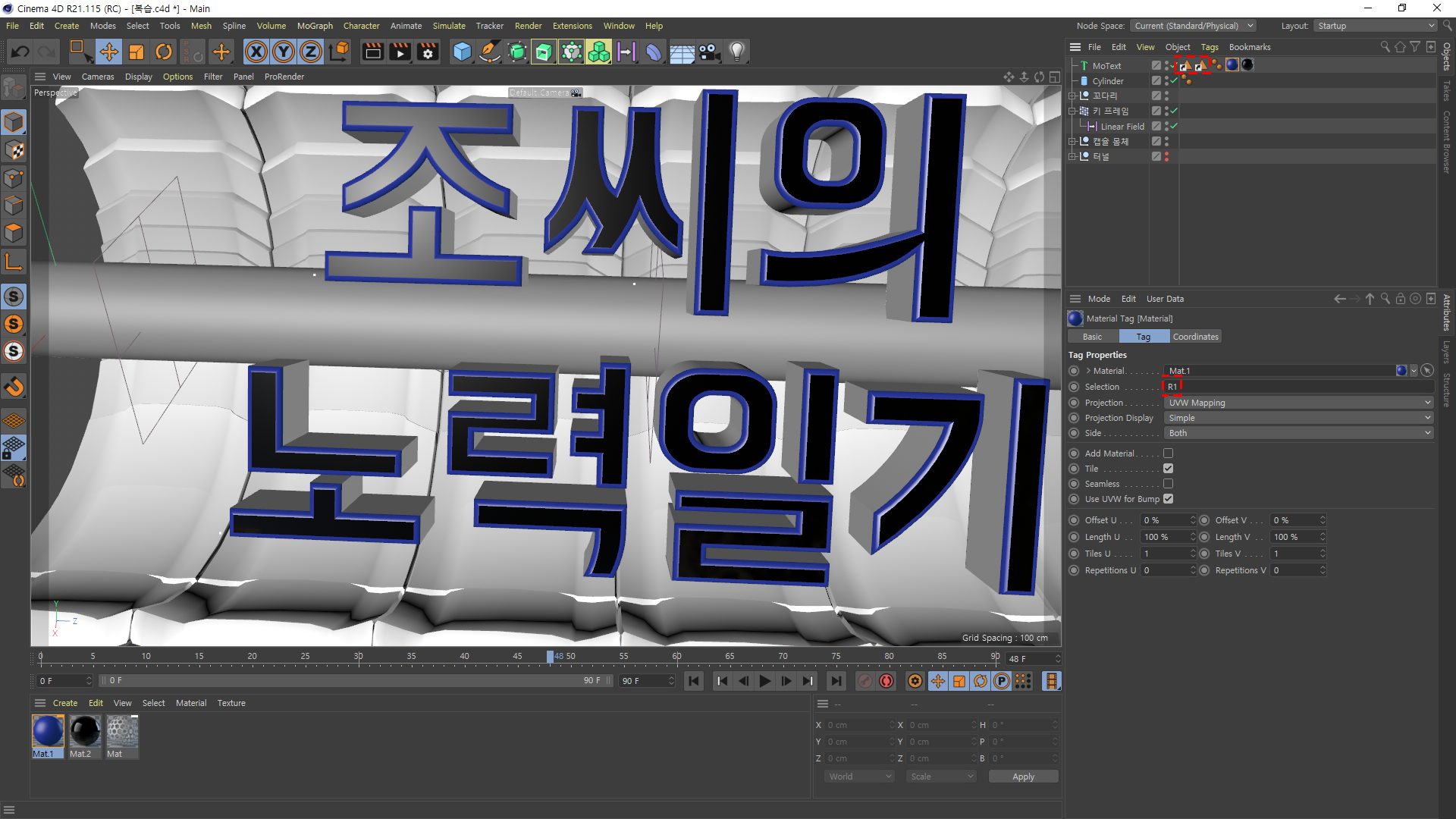Open the Layout Startup dropdown
The image size is (1456, 819).
pos(1375,26)
